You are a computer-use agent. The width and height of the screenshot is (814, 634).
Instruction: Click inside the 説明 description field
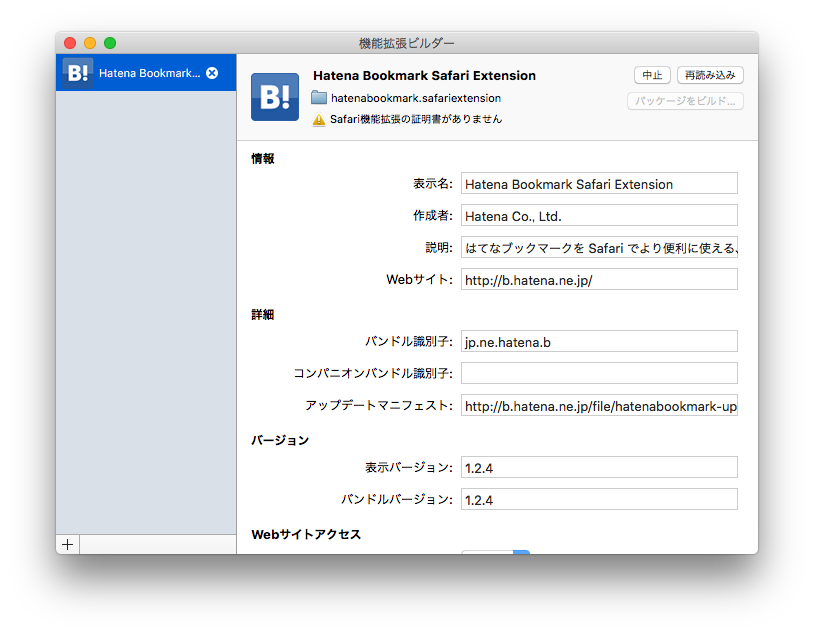pyautogui.click(x=598, y=247)
